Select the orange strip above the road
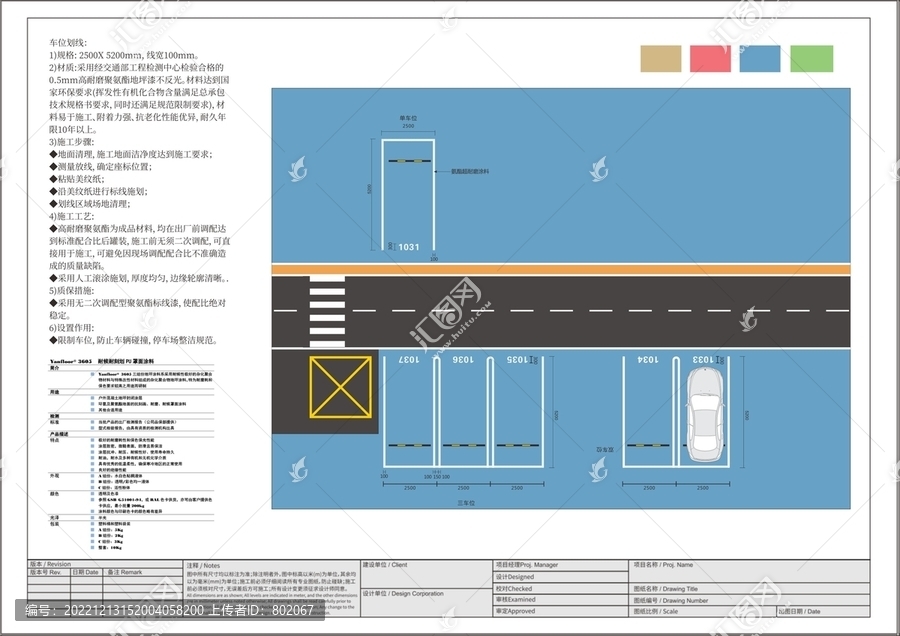The height and width of the screenshot is (636, 900). (x=561, y=269)
